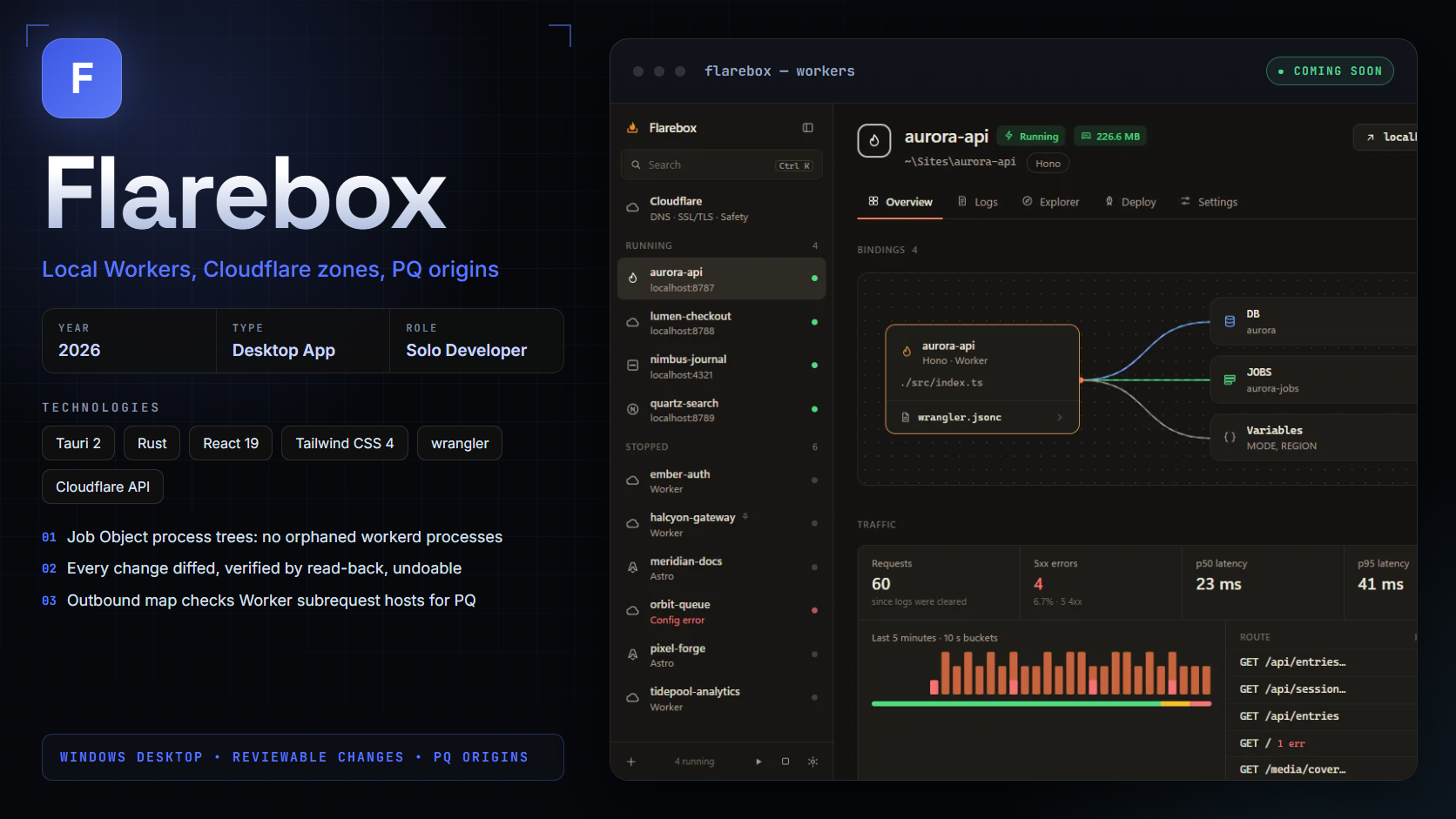Start all workers with play icon
The width and height of the screenshot is (1456, 819).
pos(758,762)
